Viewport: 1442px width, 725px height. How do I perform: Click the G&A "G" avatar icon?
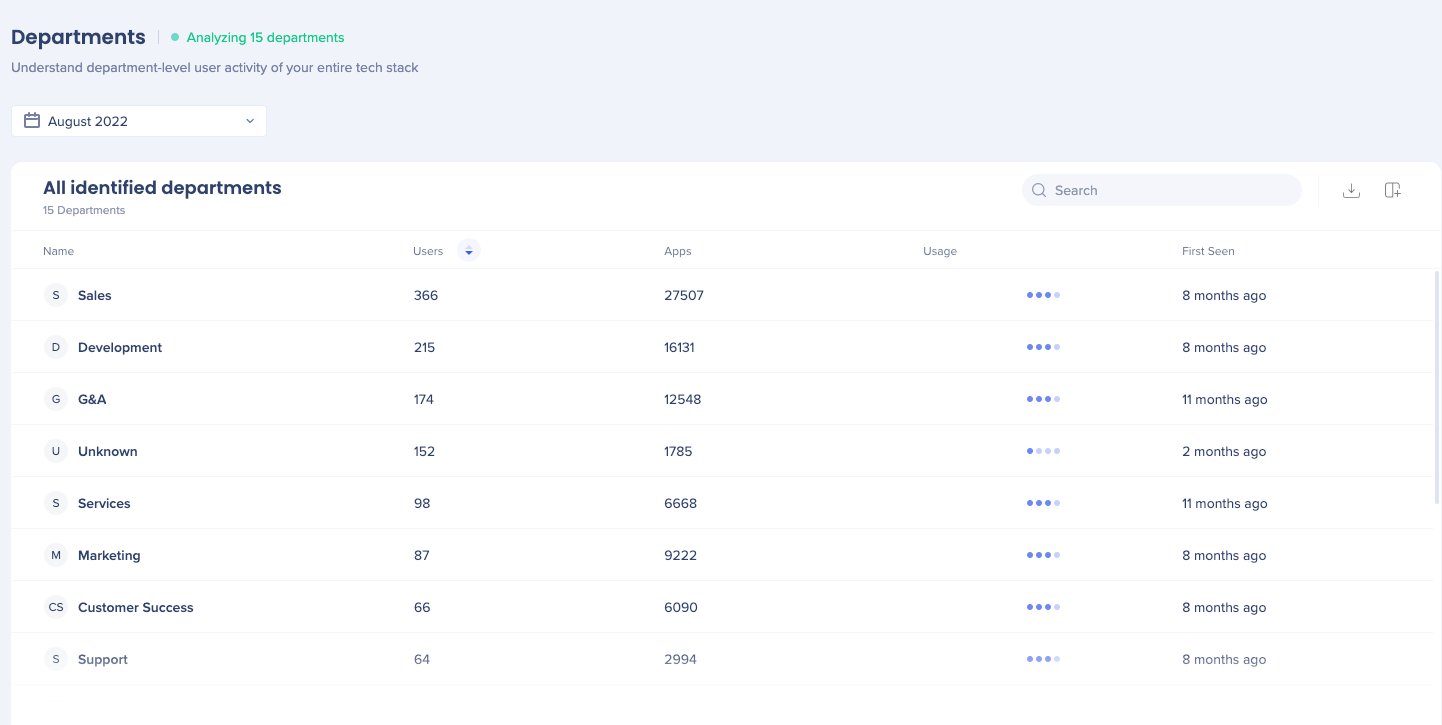pyautogui.click(x=55, y=398)
